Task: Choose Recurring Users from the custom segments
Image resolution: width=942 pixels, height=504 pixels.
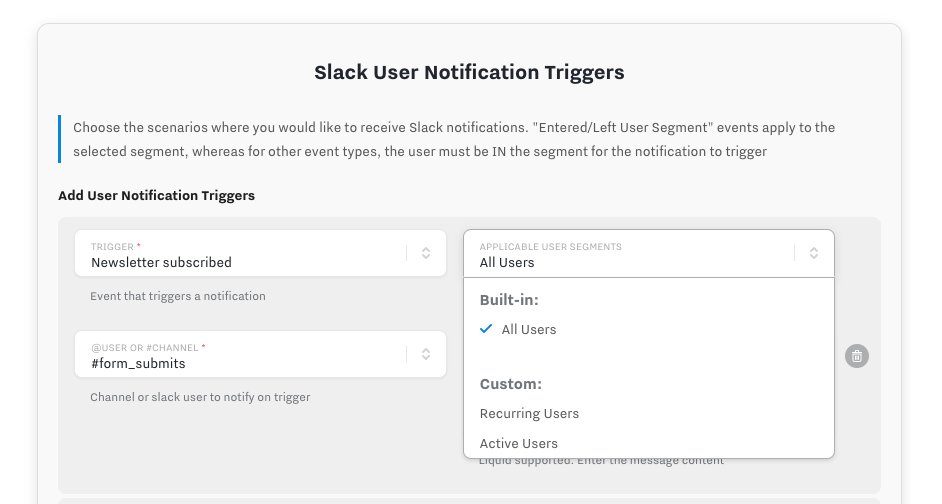Action: point(529,413)
